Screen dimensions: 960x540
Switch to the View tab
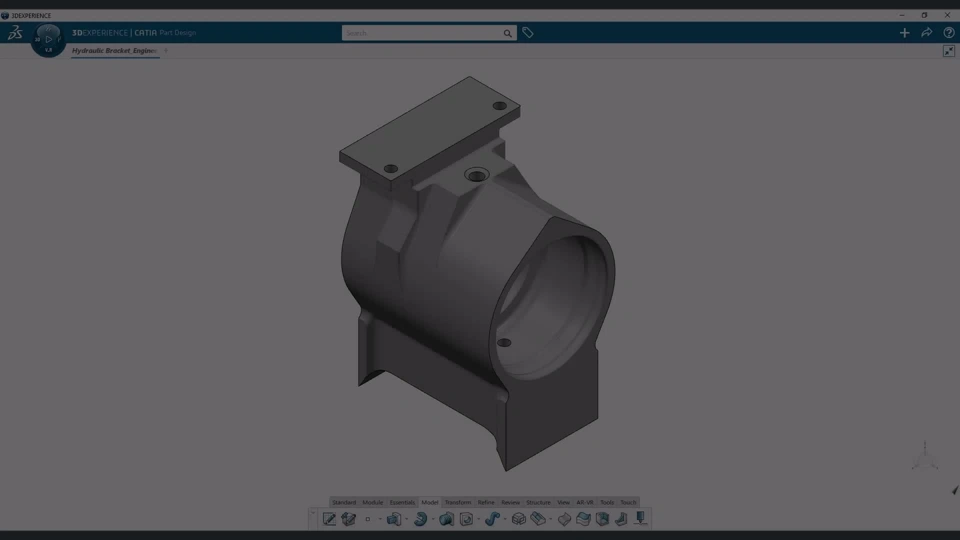coord(563,502)
